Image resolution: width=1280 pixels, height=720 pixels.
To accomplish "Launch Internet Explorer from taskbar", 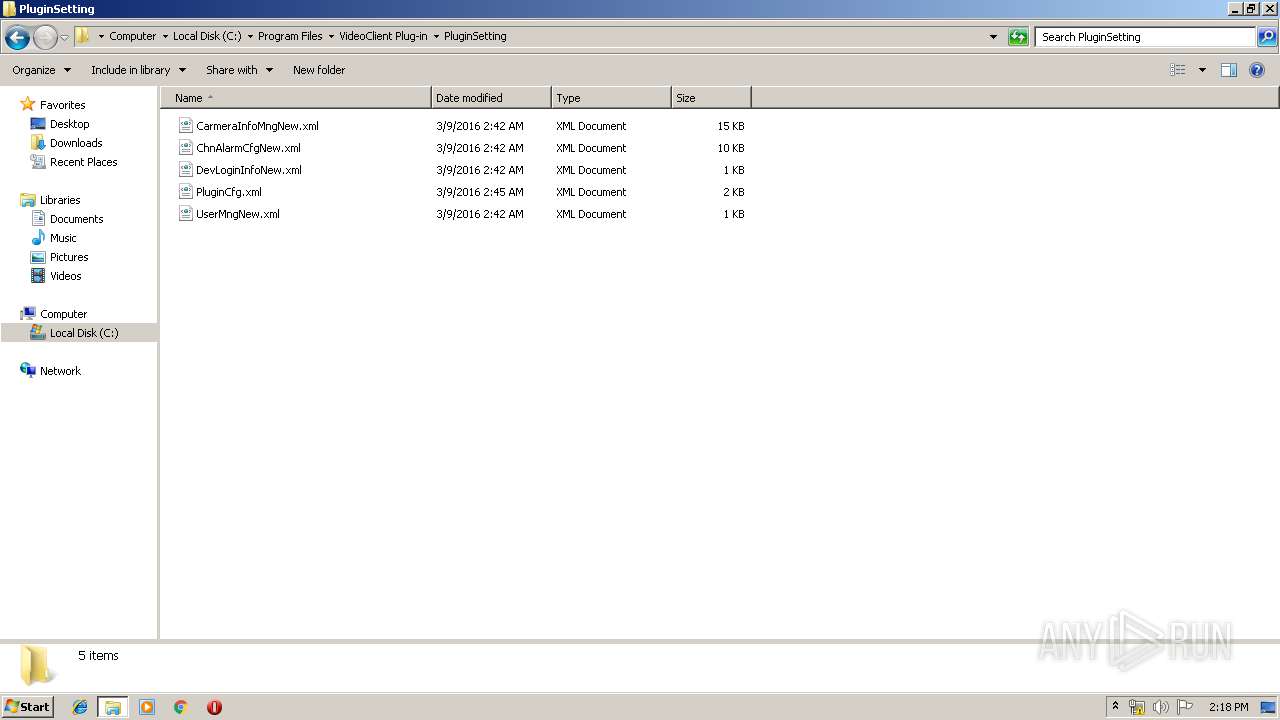I will point(80,707).
